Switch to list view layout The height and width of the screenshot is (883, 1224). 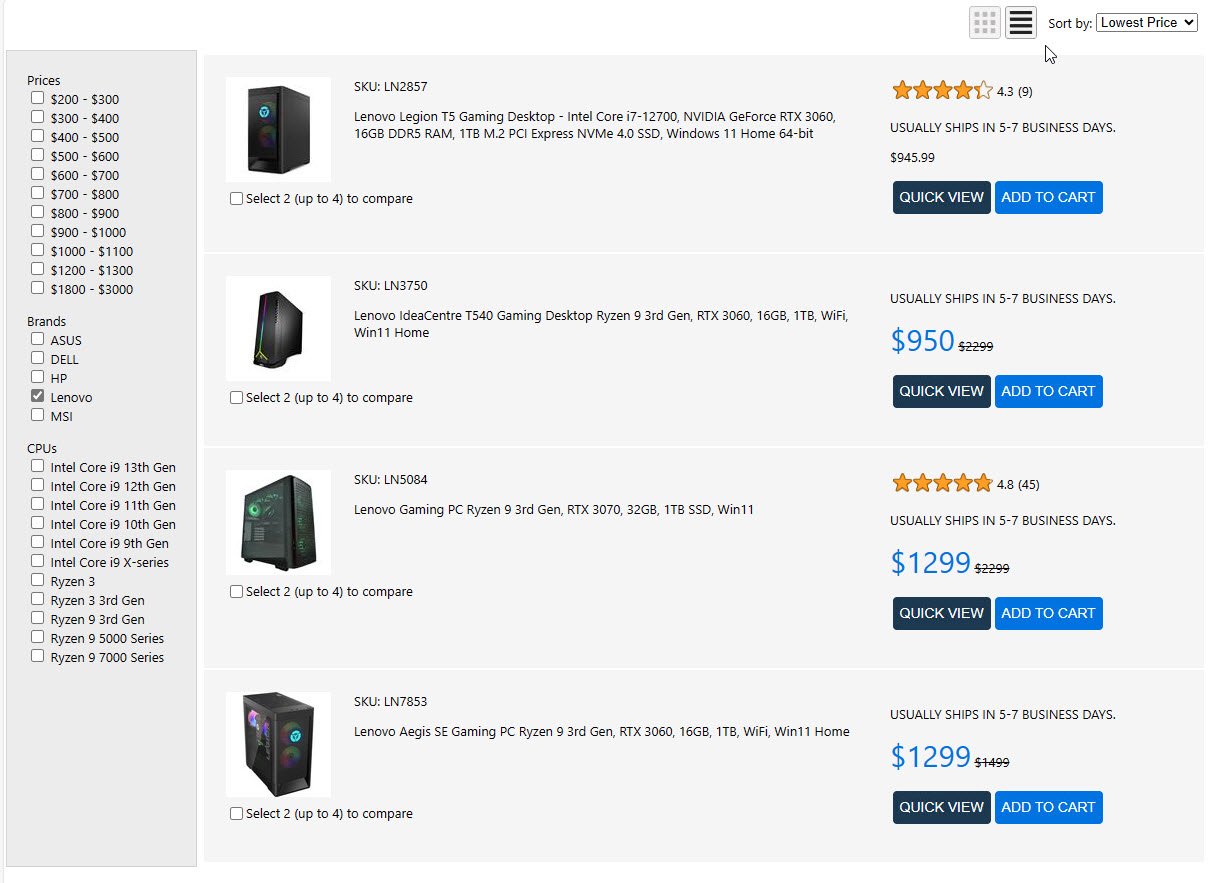click(x=1020, y=22)
